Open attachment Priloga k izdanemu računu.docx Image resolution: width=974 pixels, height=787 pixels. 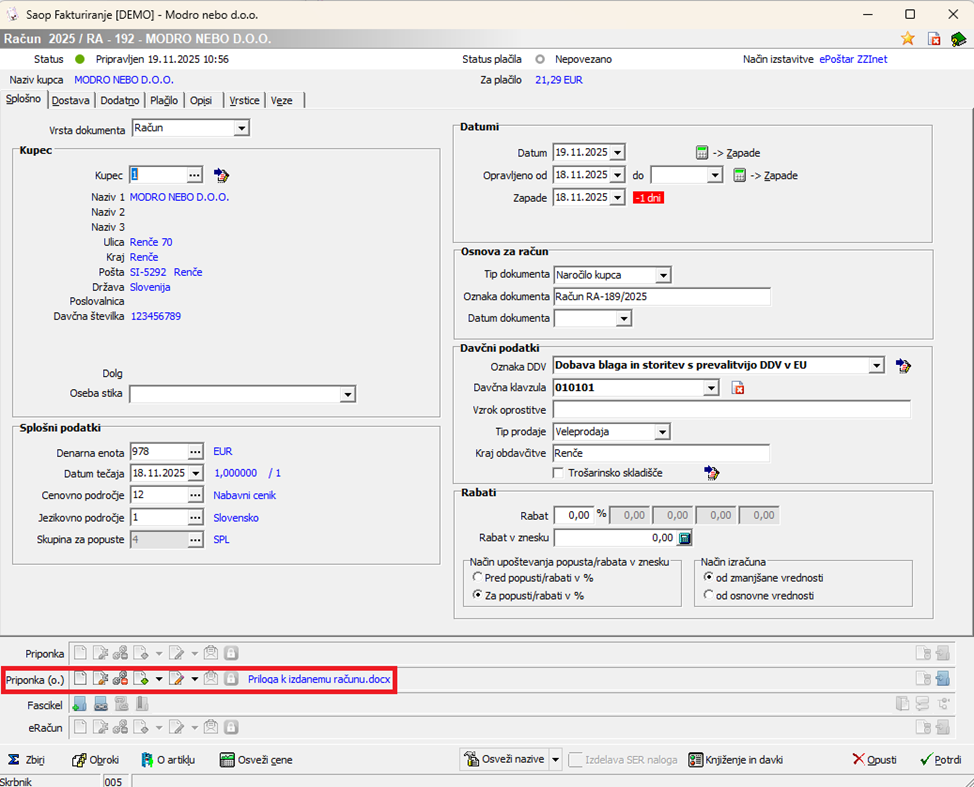[x=319, y=679]
